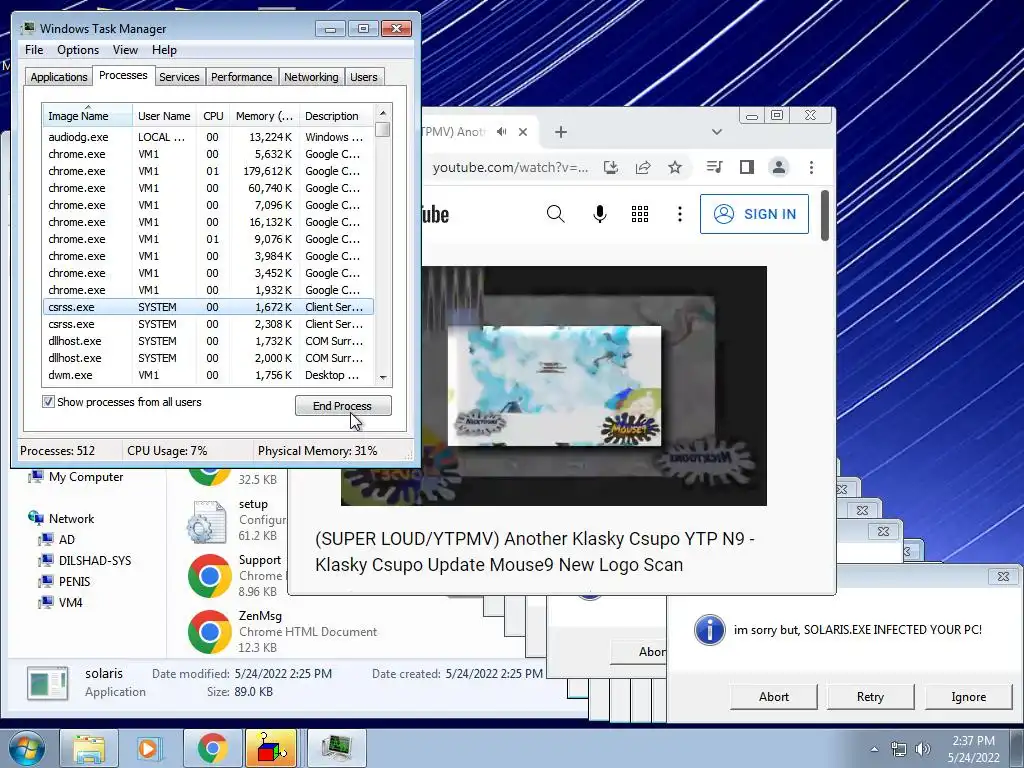The width and height of the screenshot is (1024, 768).
Task: Toggle Show processes from all users checkbox
Action: click(x=48, y=402)
